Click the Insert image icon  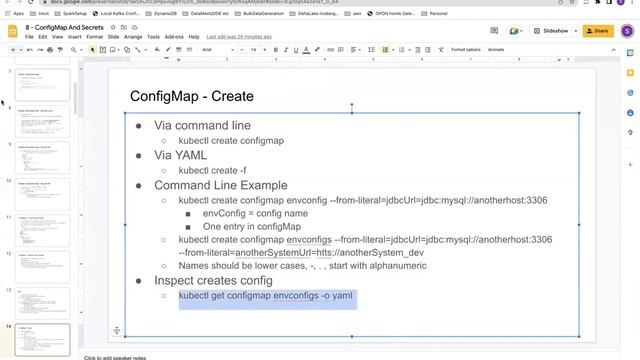coord(113,50)
